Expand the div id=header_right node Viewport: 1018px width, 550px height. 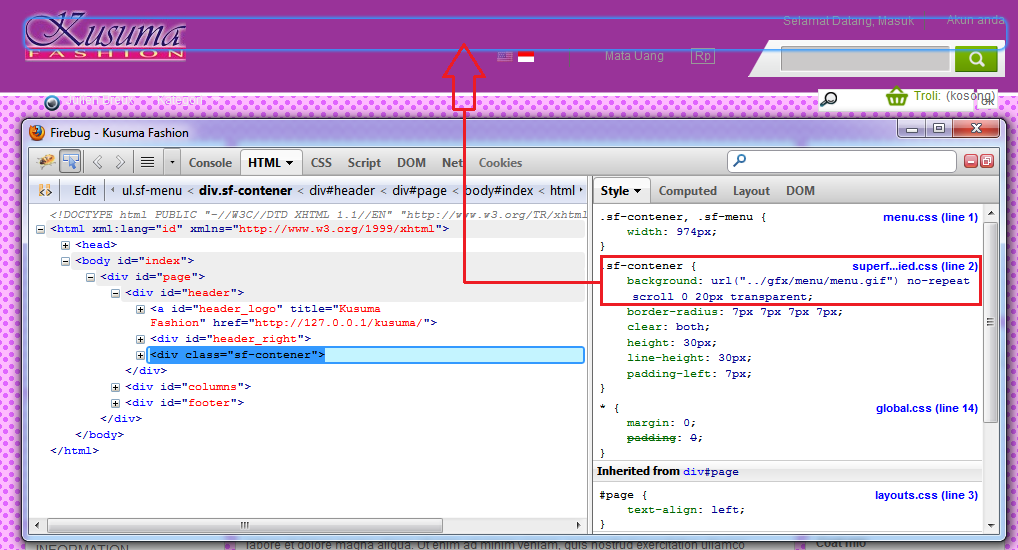(140, 339)
